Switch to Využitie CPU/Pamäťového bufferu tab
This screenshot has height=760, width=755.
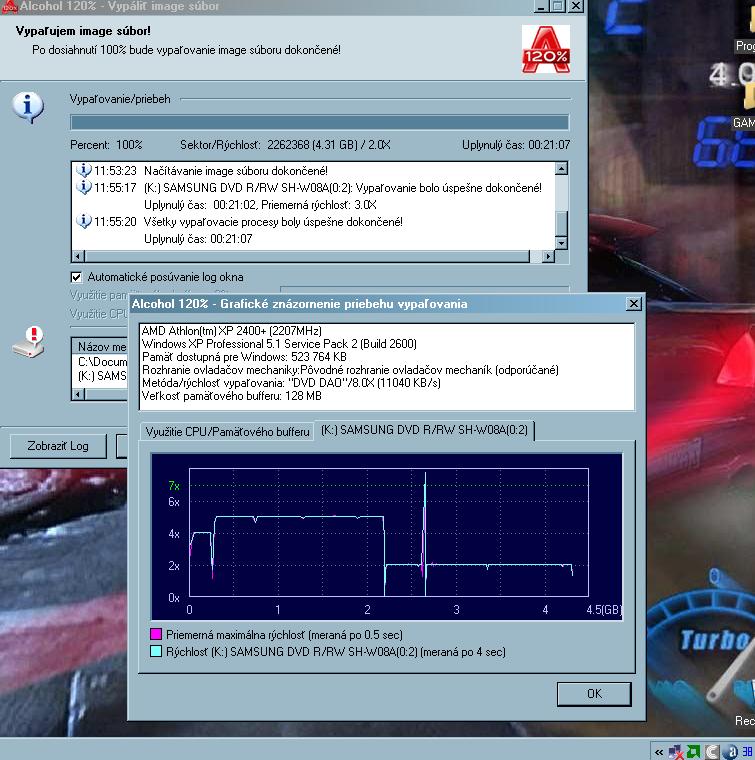[226, 431]
